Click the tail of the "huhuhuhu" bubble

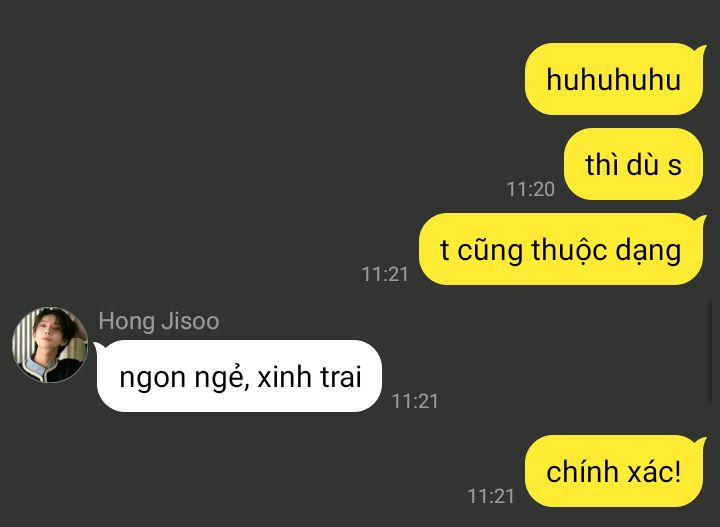(700, 50)
